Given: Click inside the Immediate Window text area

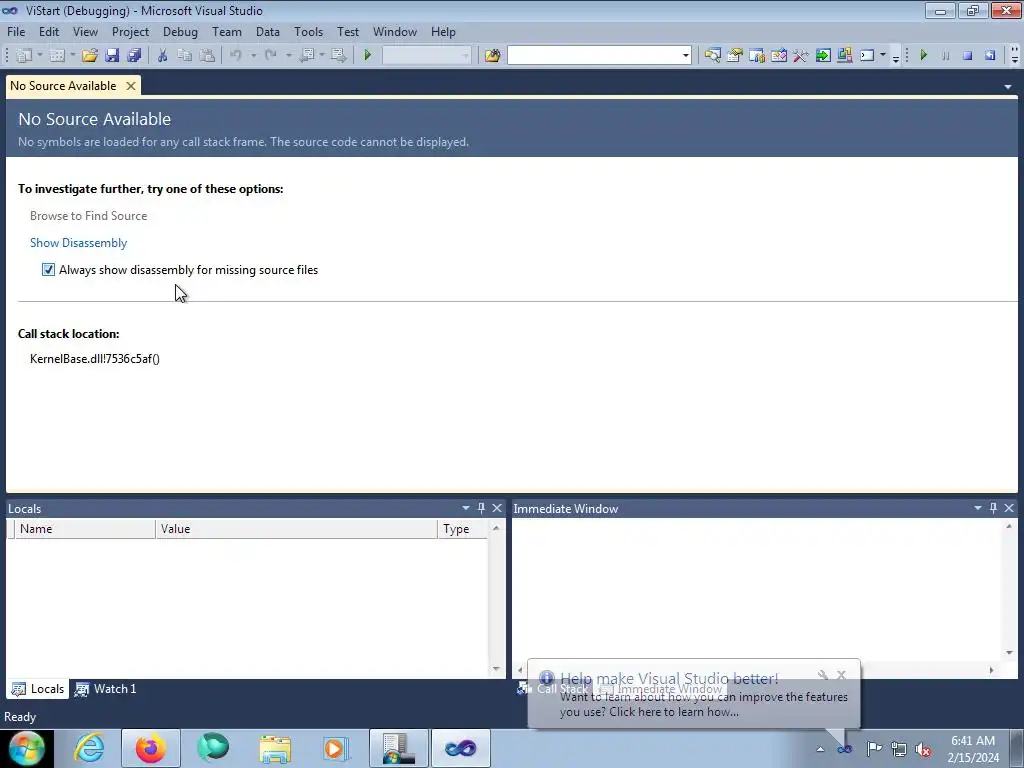Looking at the screenshot, I should pyautogui.click(x=758, y=588).
